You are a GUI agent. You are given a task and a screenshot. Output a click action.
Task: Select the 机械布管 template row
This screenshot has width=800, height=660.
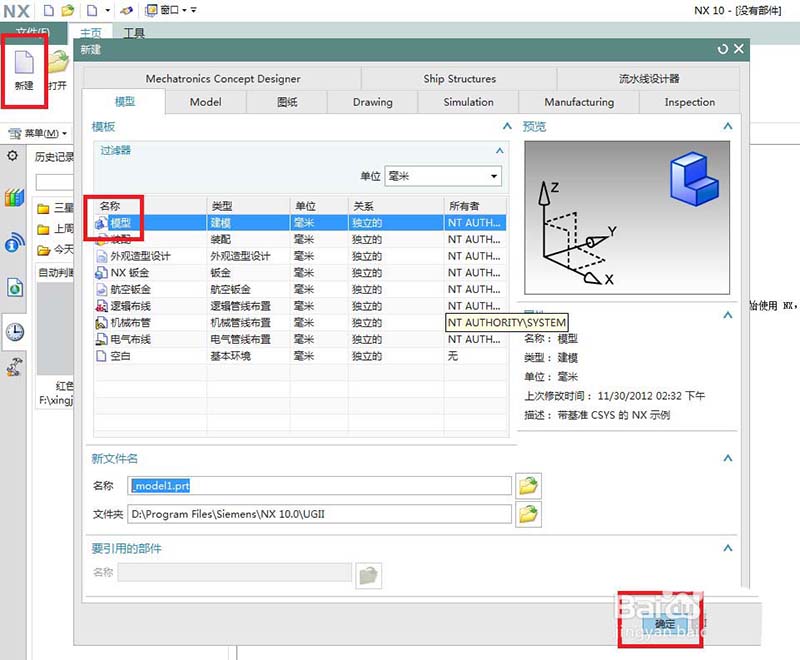(301, 322)
